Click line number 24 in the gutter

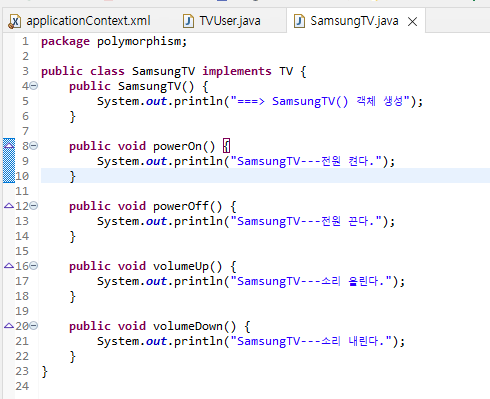point(22,386)
